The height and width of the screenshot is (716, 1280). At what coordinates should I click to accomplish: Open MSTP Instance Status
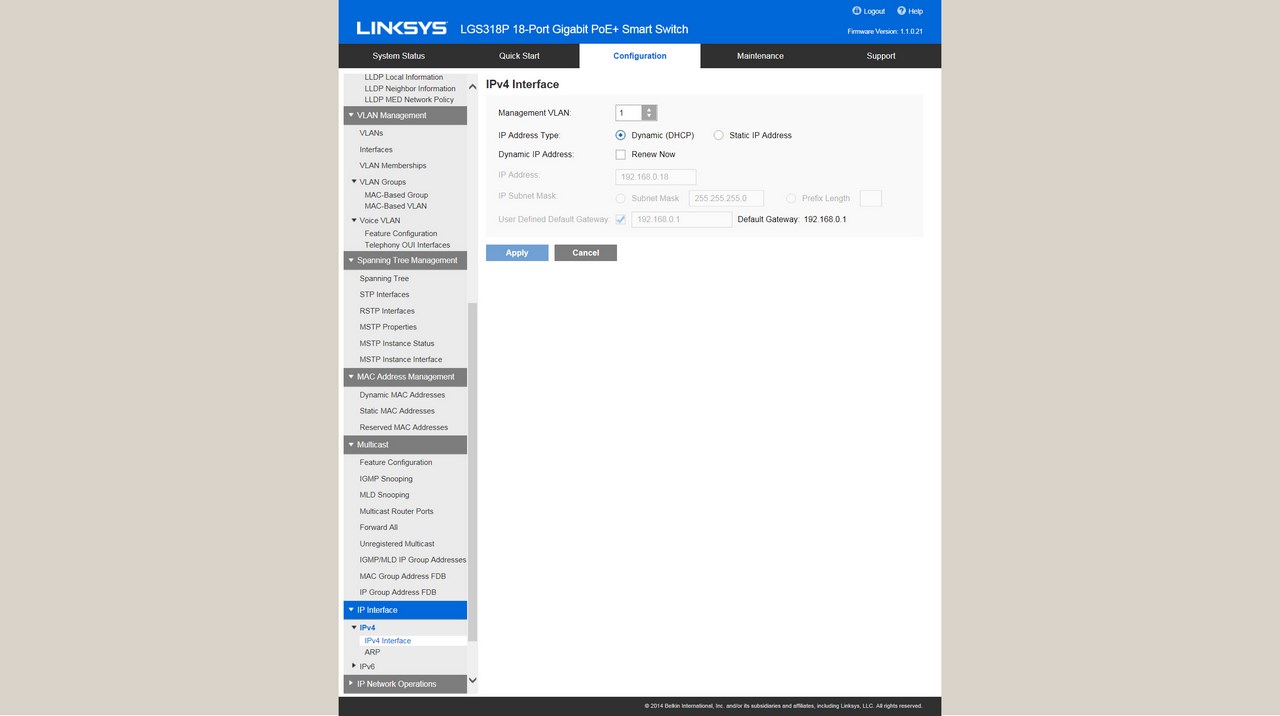pyautogui.click(x=397, y=344)
